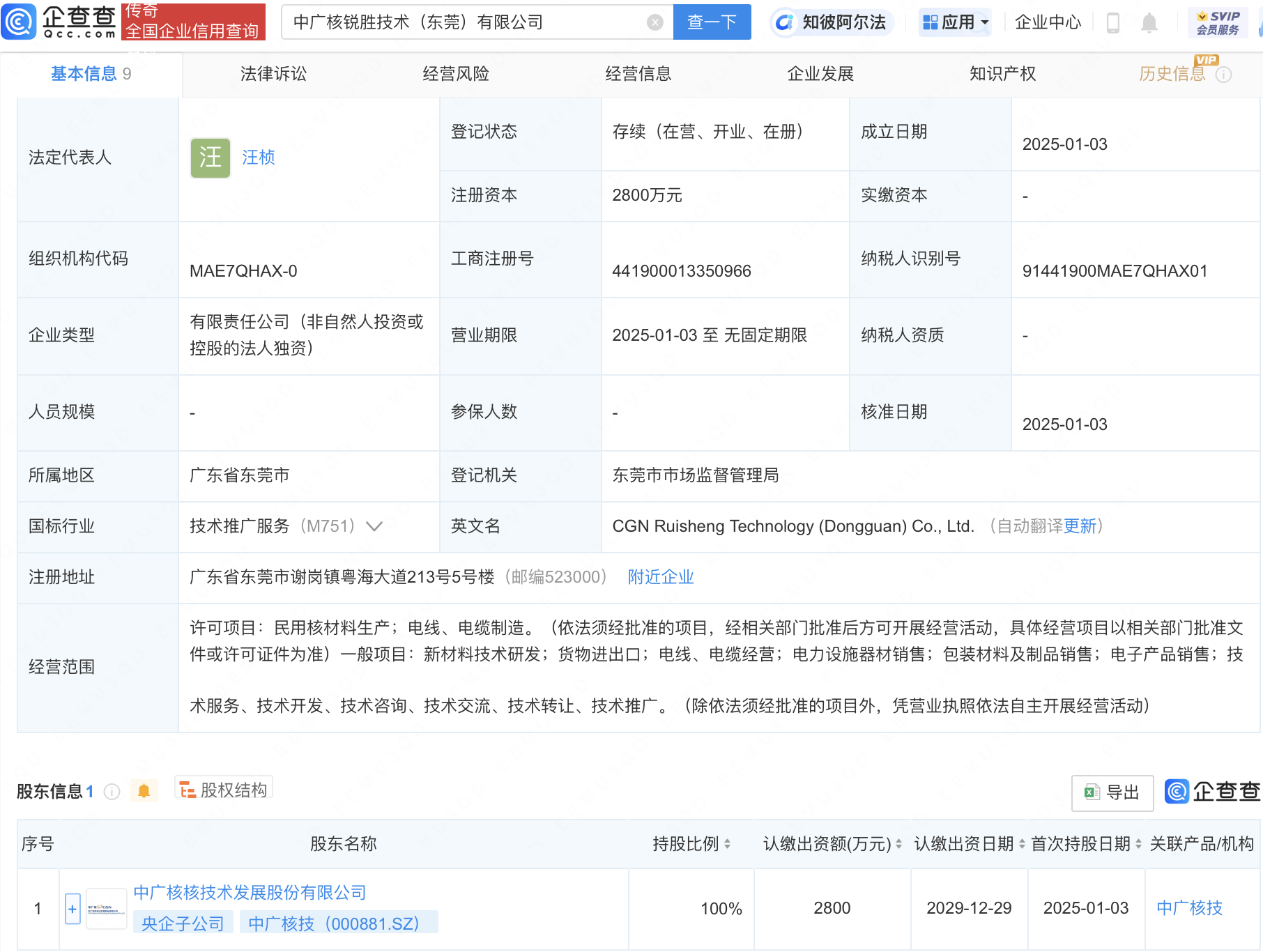Open the 应用 dropdown menu
1263x952 pixels.
tap(955, 22)
